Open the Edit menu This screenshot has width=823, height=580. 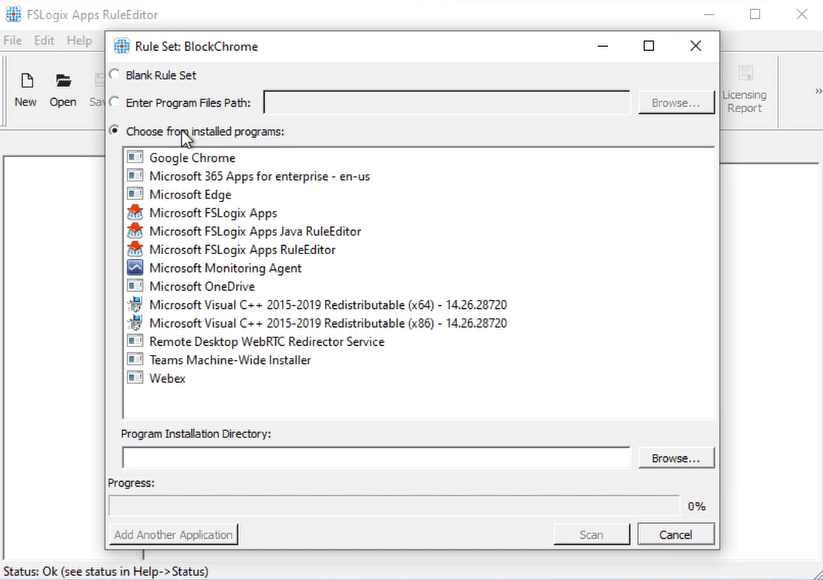(x=44, y=40)
